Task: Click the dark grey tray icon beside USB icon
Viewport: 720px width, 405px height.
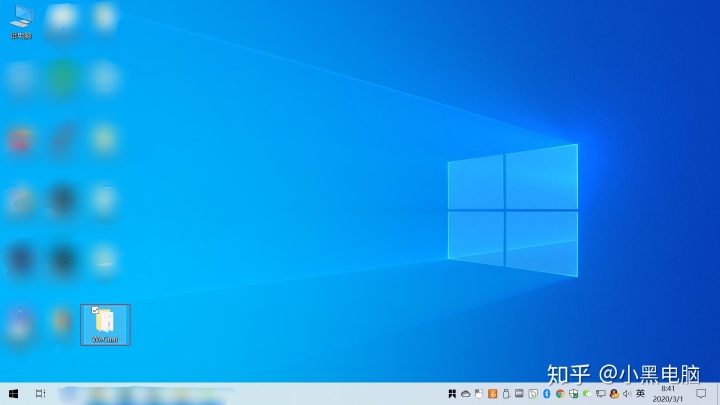Action: click(x=519, y=393)
